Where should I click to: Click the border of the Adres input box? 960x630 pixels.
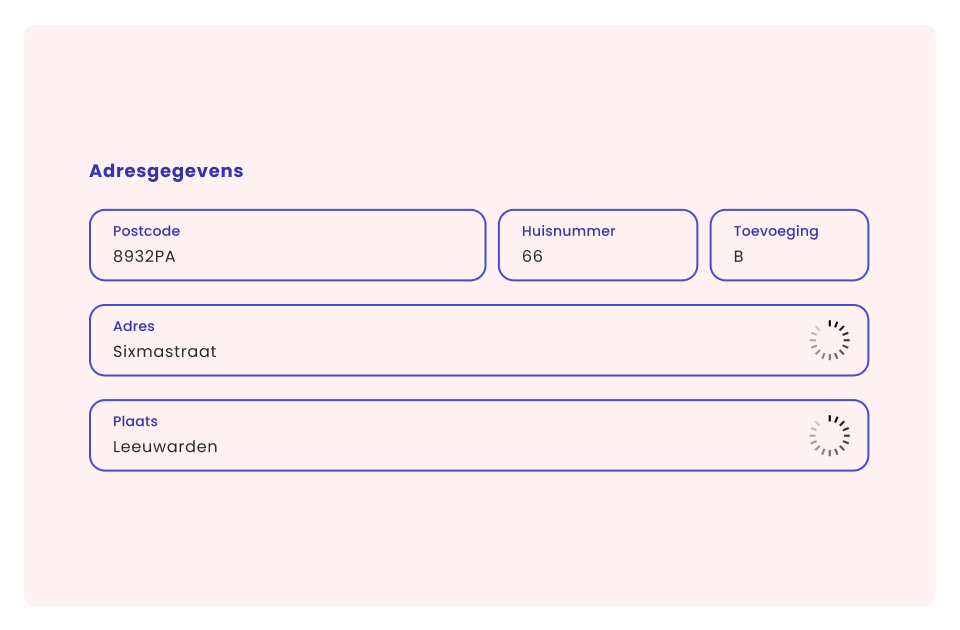point(479,304)
